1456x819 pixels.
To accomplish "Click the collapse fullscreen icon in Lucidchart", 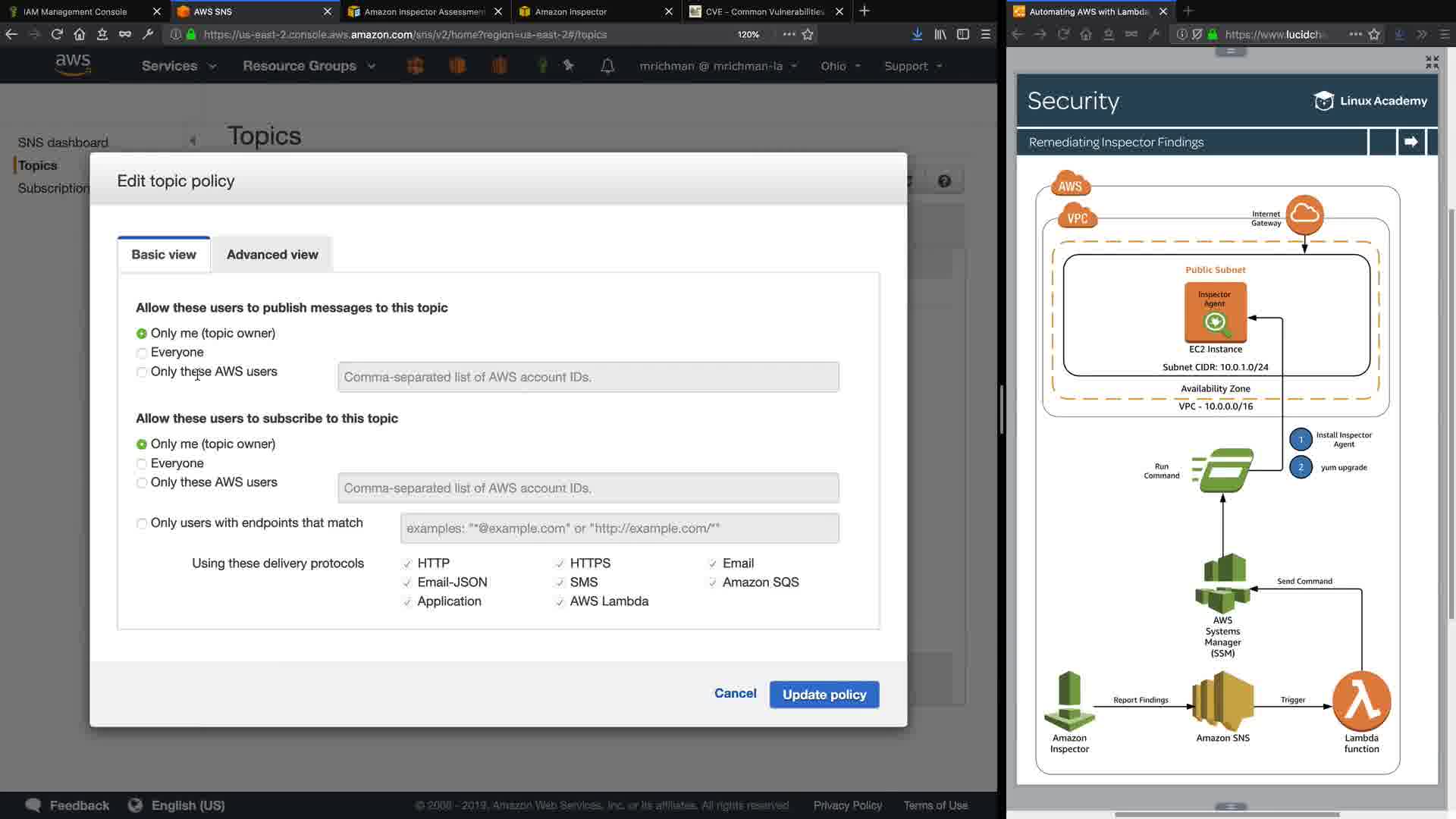I will pyautogui.click(x=1432, y=62).
